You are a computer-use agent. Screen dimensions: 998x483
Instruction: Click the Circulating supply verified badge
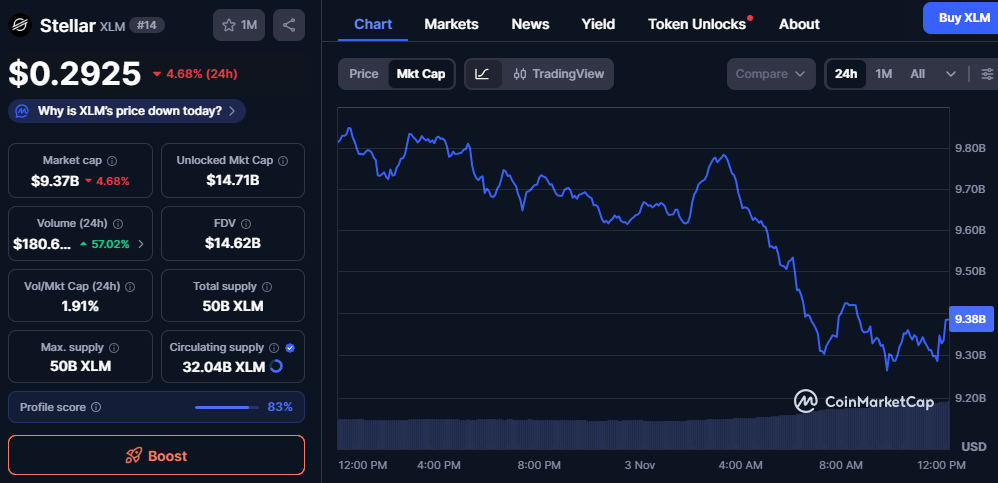pyautogui.click(x=290, y=347)
